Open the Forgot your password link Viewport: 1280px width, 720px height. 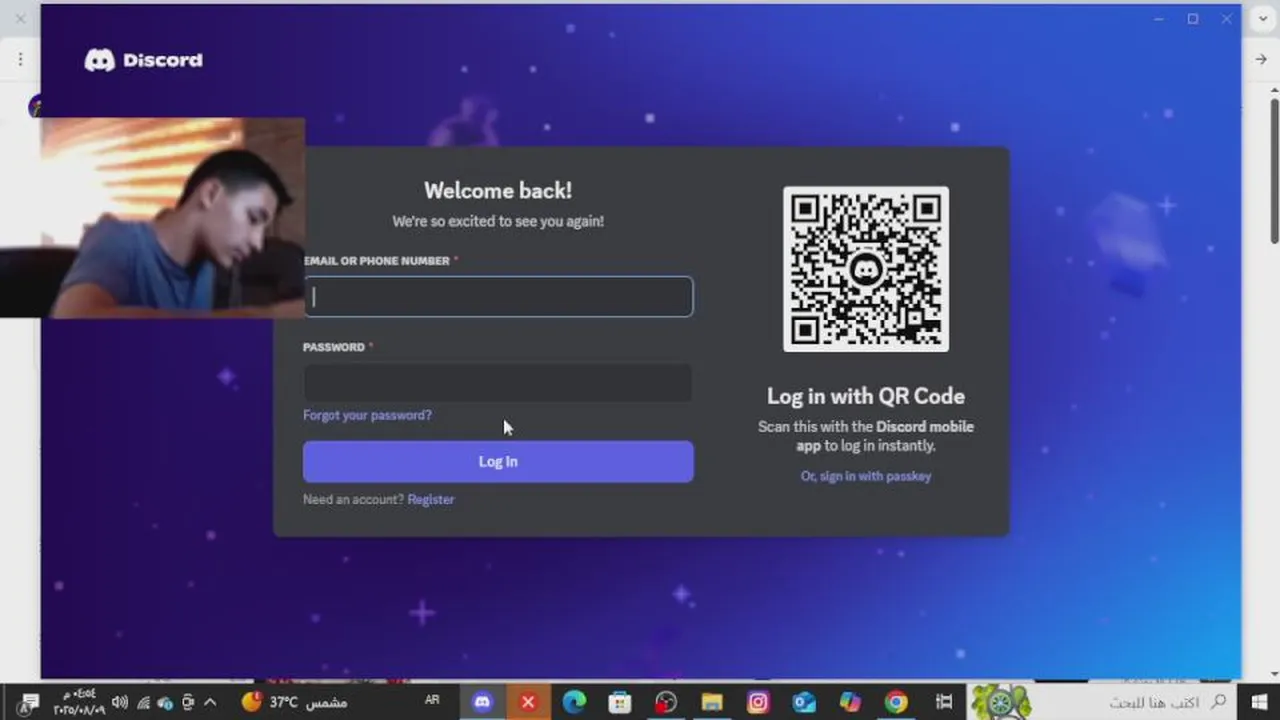click(x=367, y=415)
